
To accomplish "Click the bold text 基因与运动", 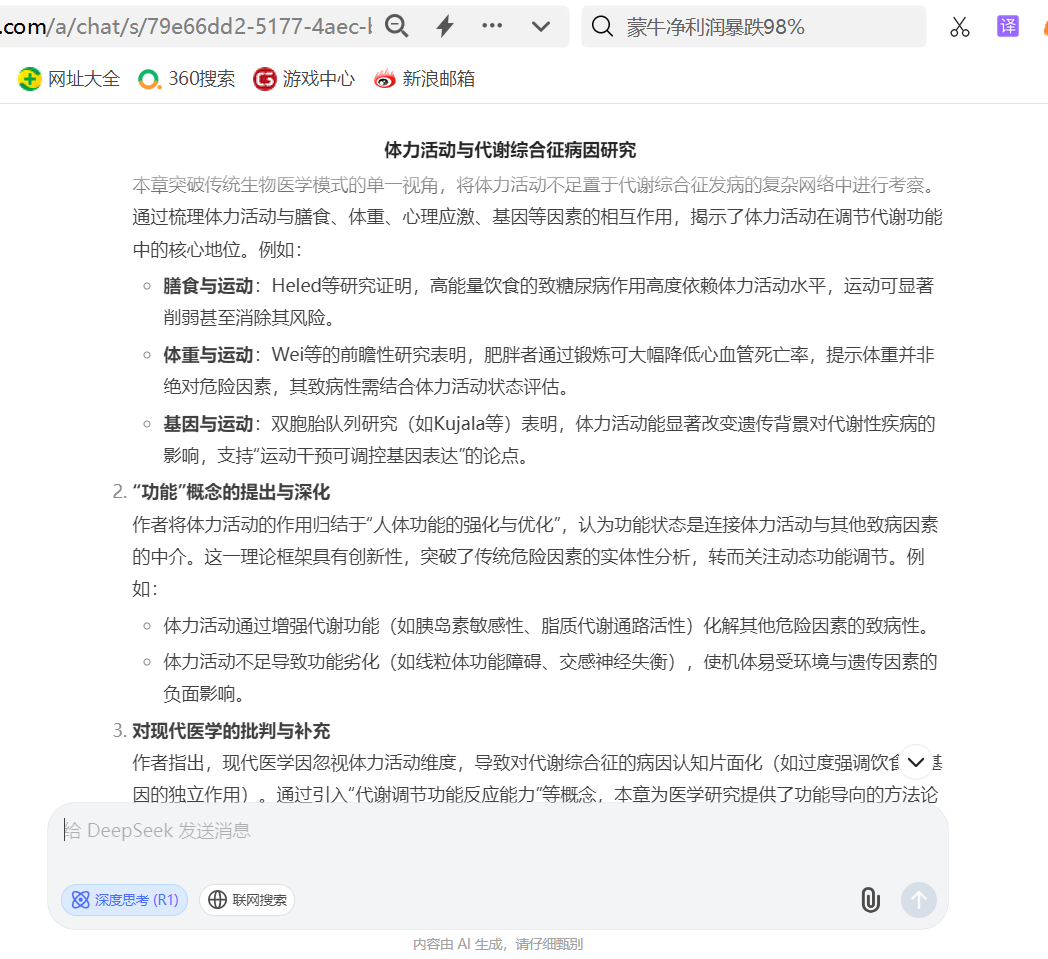I will (x=208, y=424).
